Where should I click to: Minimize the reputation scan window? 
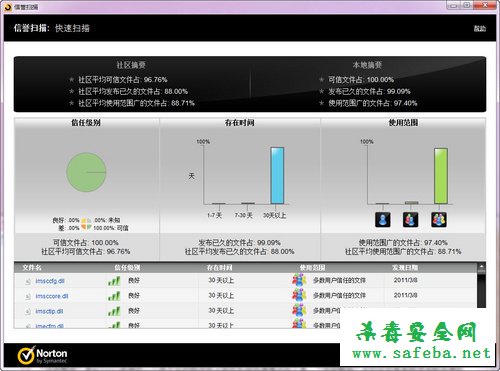coord(453,5)
